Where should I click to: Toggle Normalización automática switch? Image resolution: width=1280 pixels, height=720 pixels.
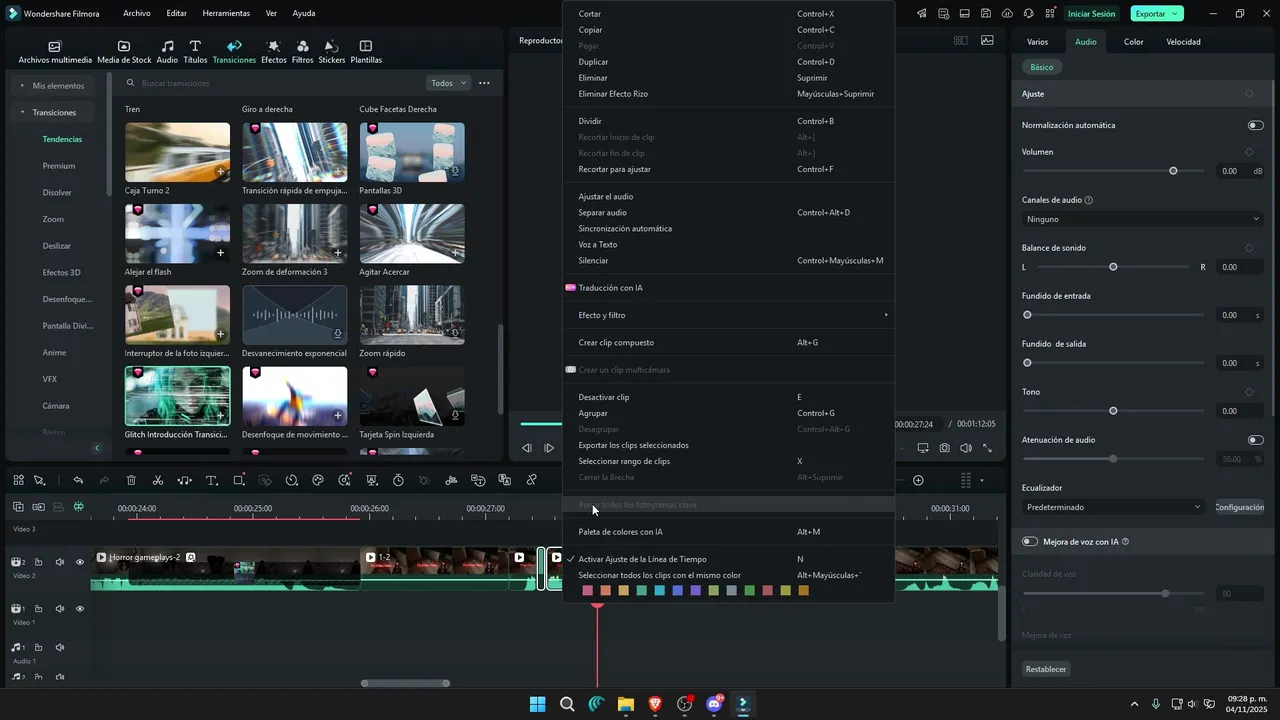point(1255,125)
